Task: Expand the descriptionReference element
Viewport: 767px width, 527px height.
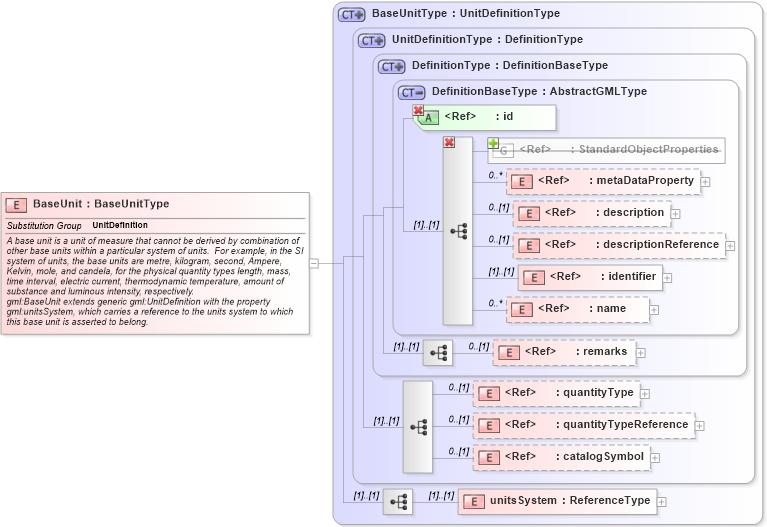Action: (x=730, y=246)
